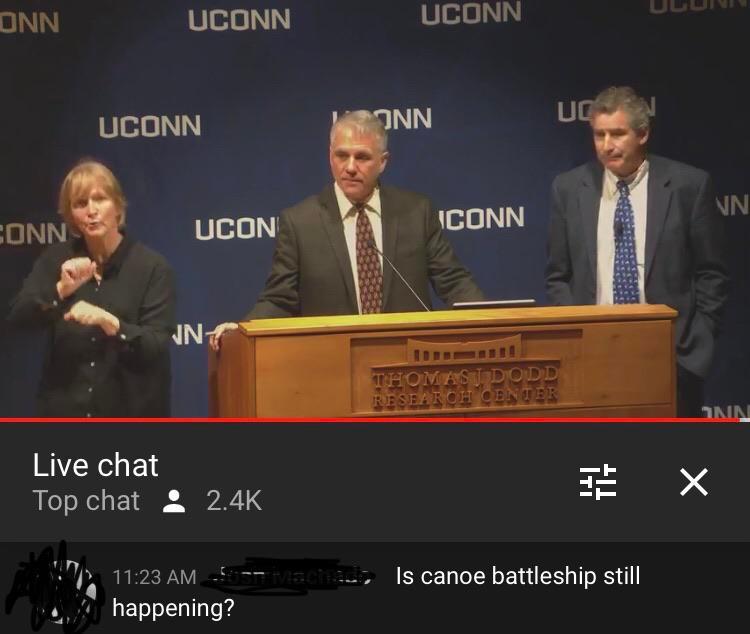The height and width of the screenshot is (634, 750).
Task: Click the 11:23 AM message timestamp
Action: point(154,577)
